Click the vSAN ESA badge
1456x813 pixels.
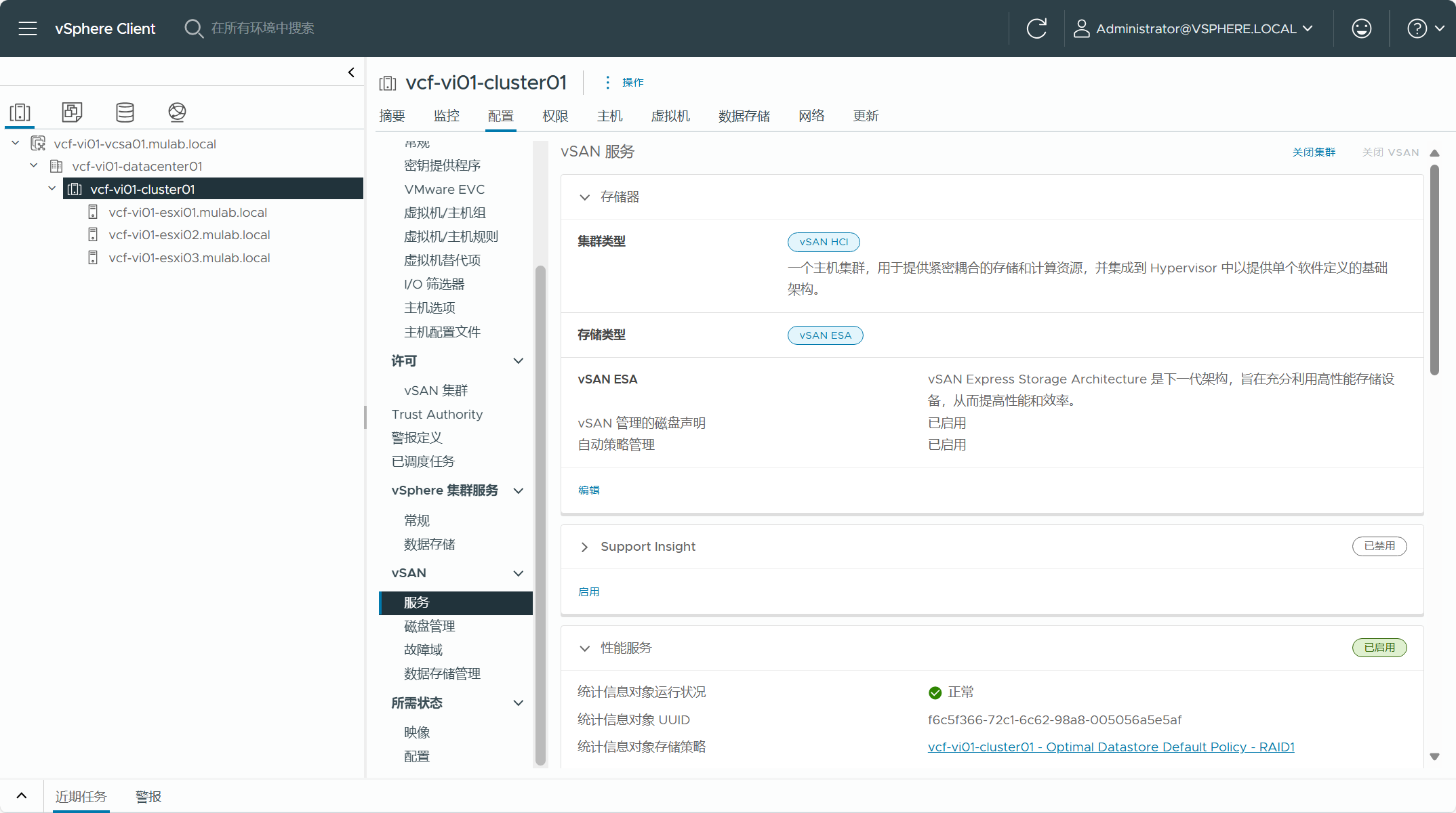[825, 335]
